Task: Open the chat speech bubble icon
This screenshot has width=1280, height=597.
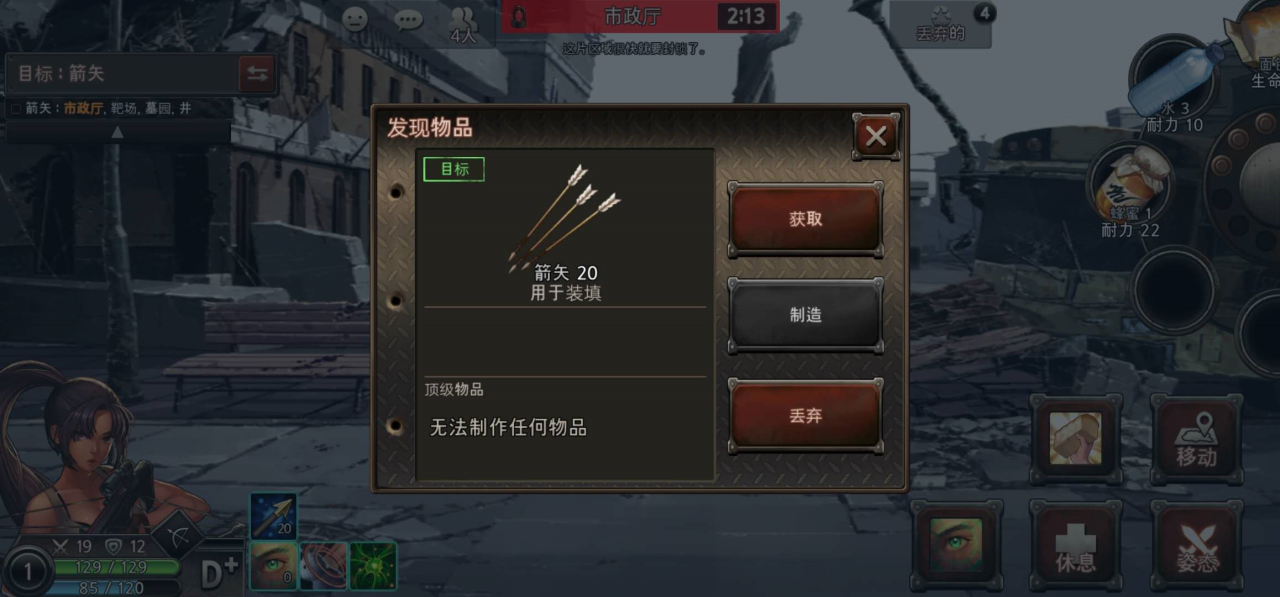Action: [x=408, y=19]
